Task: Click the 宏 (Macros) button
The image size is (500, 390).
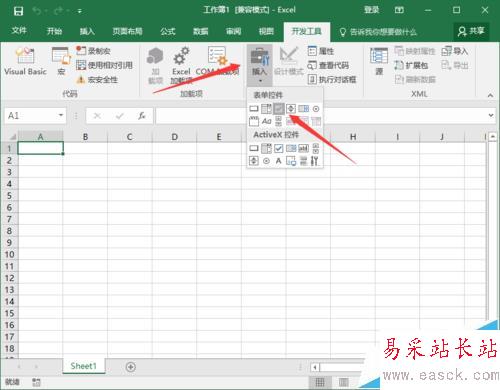Action: pos(61,61)
